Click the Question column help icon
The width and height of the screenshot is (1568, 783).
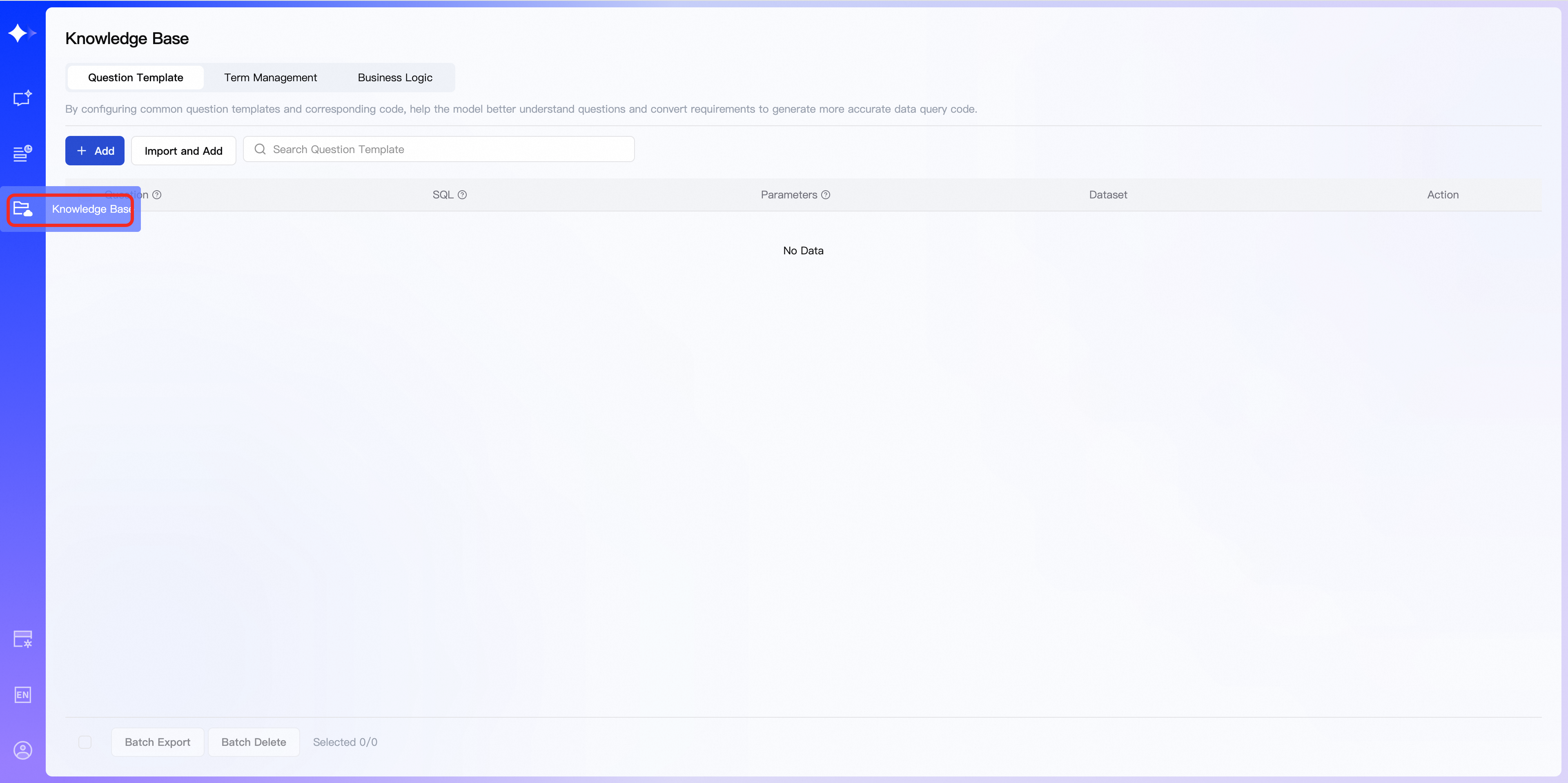tap(157, 195)
